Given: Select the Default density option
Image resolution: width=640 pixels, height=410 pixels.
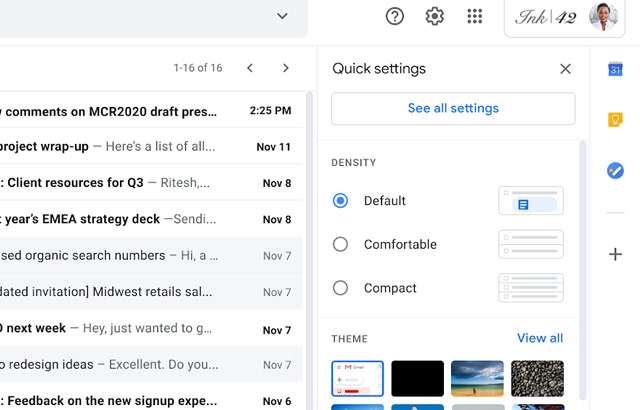Looking at the screenshot, I should click(340, 201).
